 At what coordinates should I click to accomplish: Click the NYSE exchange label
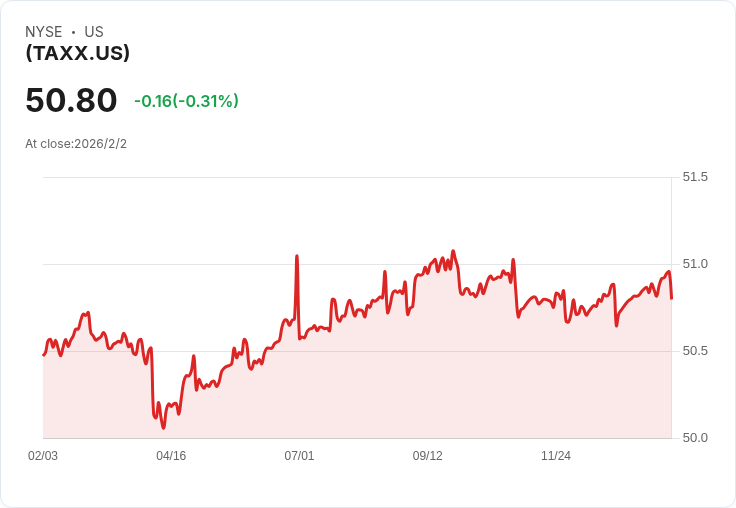click(x=44, y=32)
